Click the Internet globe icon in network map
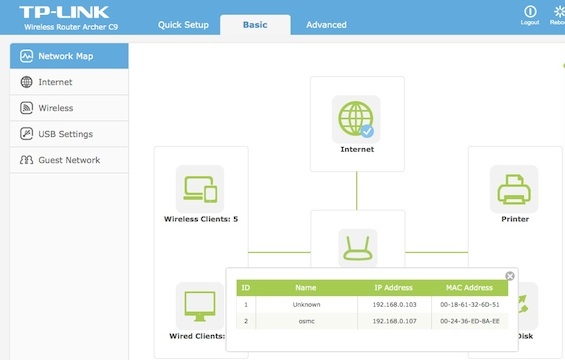 (356, 119)
